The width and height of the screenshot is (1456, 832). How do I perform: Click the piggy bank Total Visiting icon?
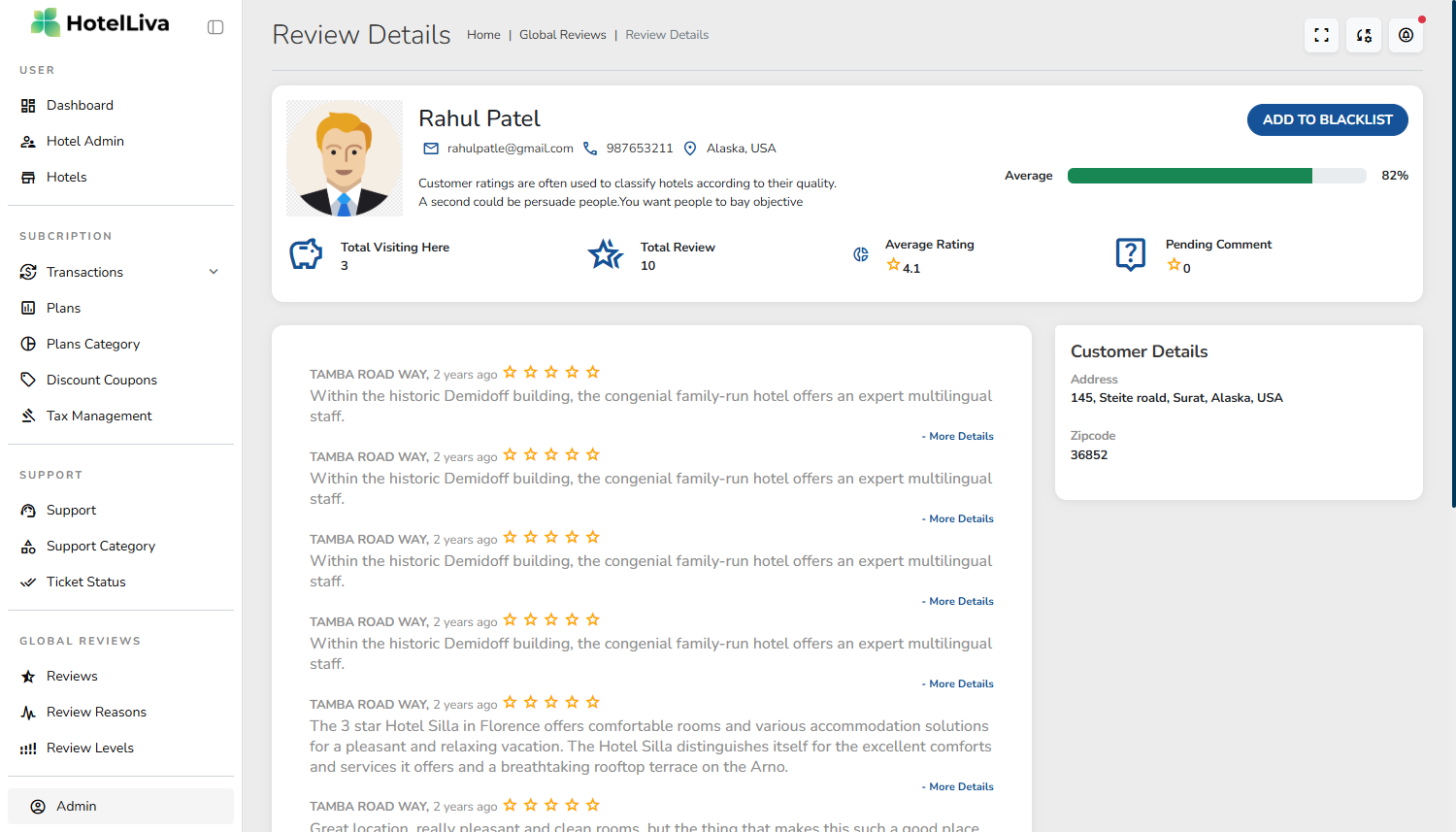tap(306, 254)
